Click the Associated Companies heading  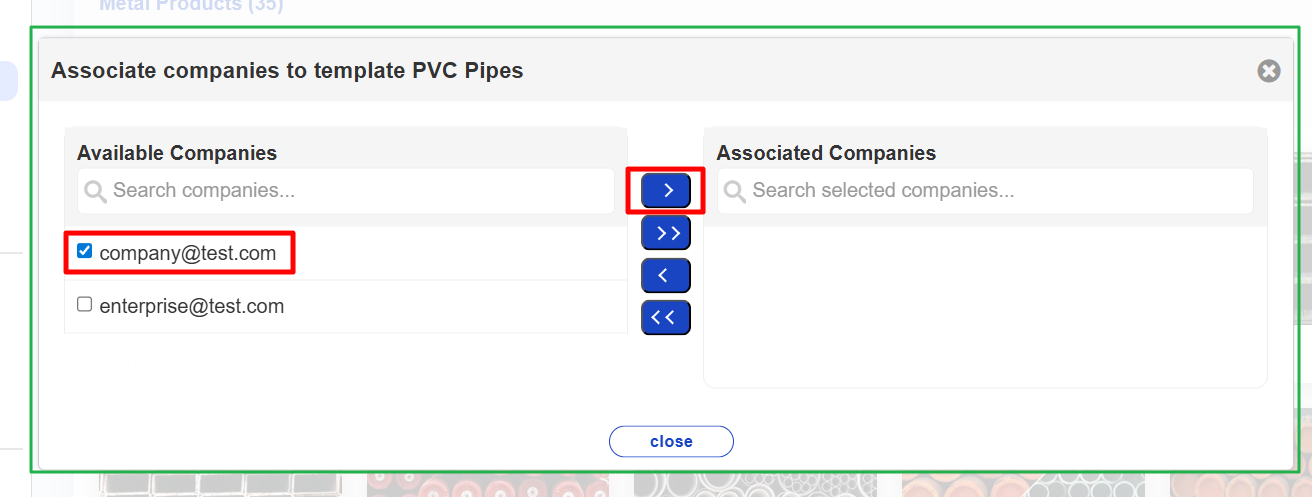826,153
